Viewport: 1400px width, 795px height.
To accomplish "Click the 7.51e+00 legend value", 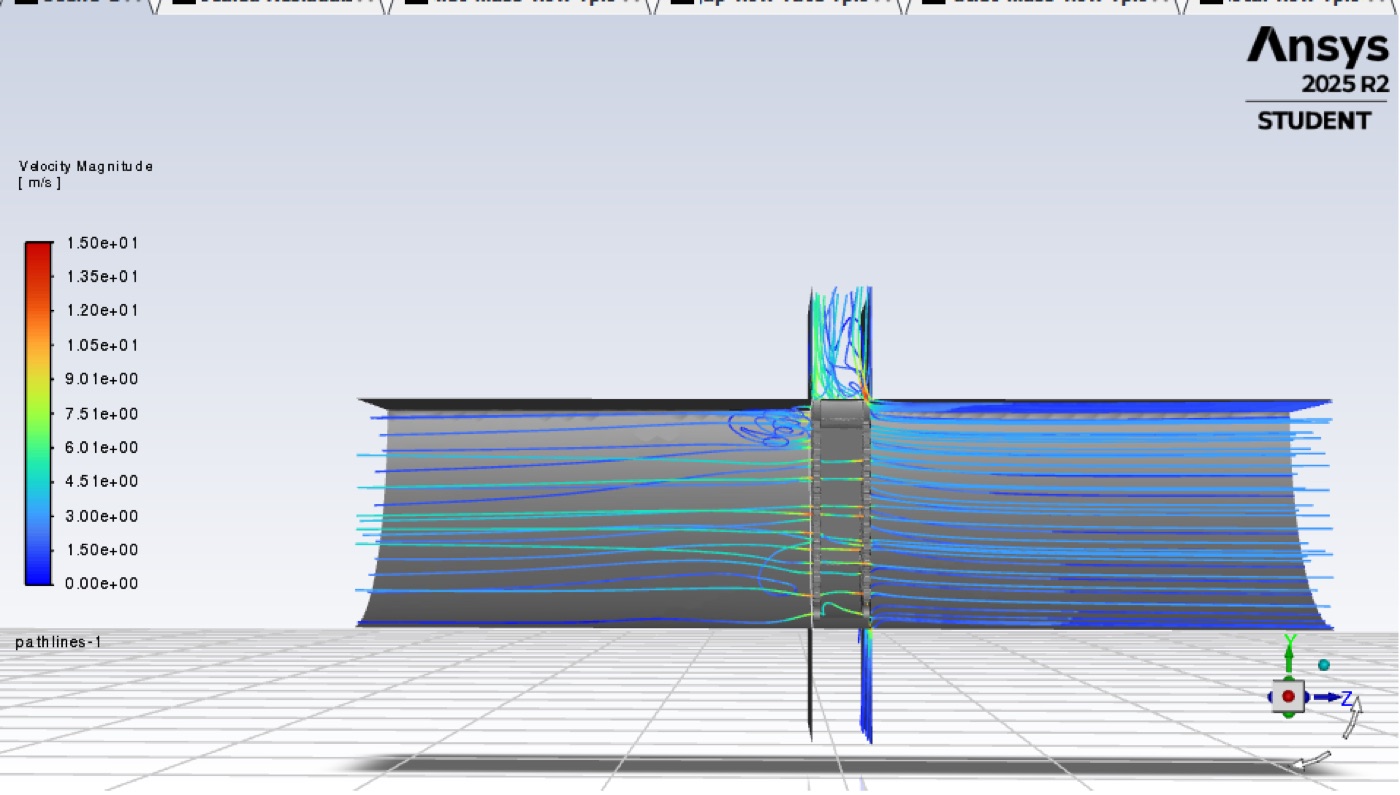I will coord(102,414).
